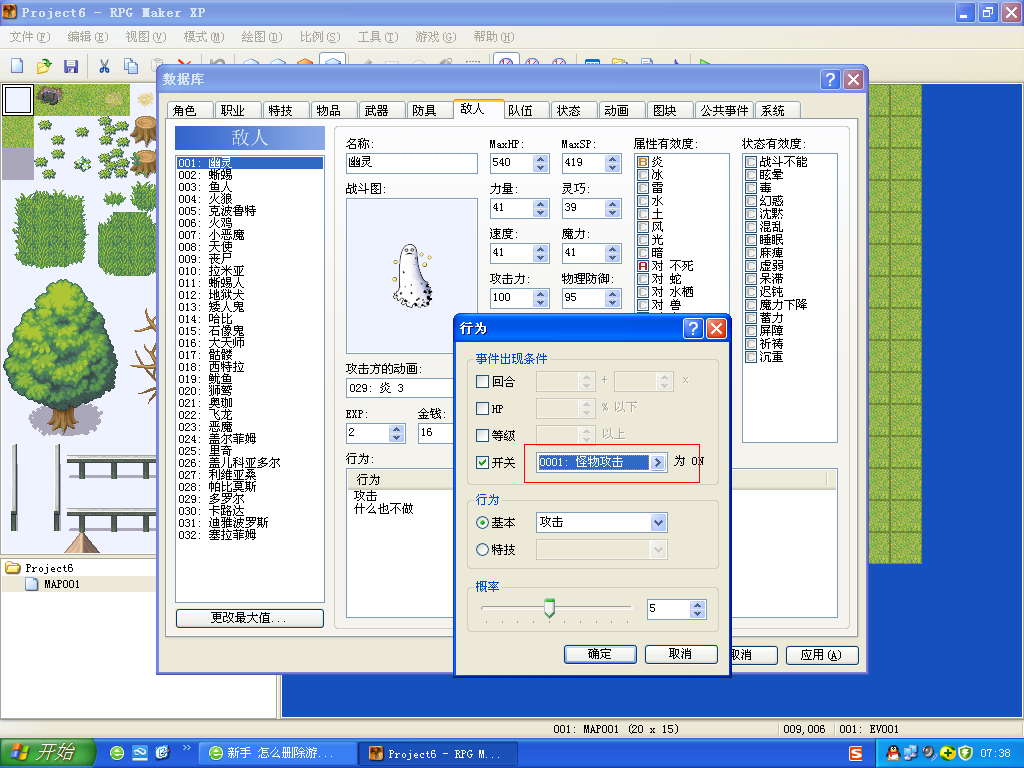Screen dimensions: 1024x768
Task: Increase MaxHP with the up spinner arrow
Action: [540, 159]
